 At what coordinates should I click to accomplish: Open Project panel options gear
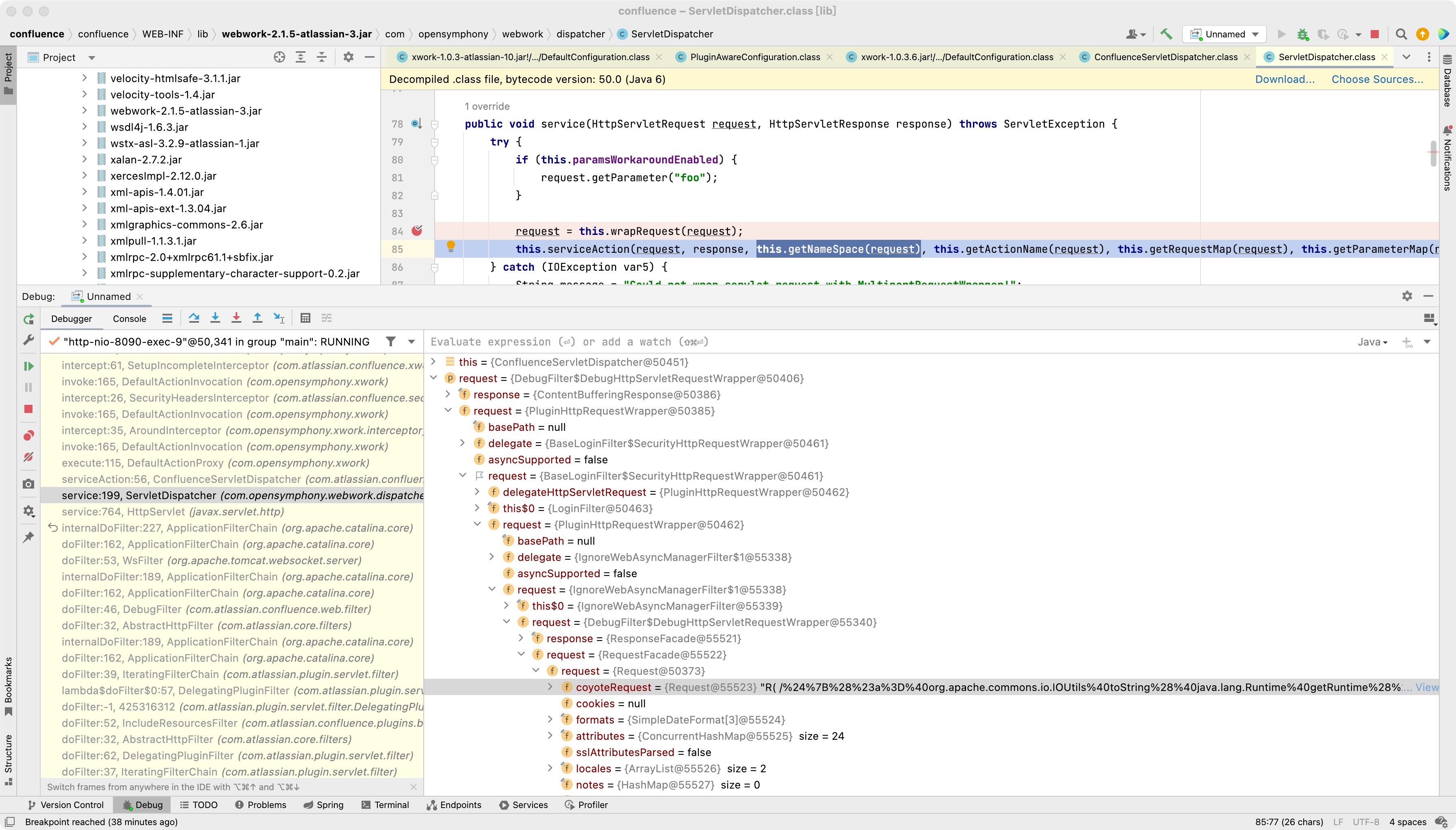tap(349, 57)
